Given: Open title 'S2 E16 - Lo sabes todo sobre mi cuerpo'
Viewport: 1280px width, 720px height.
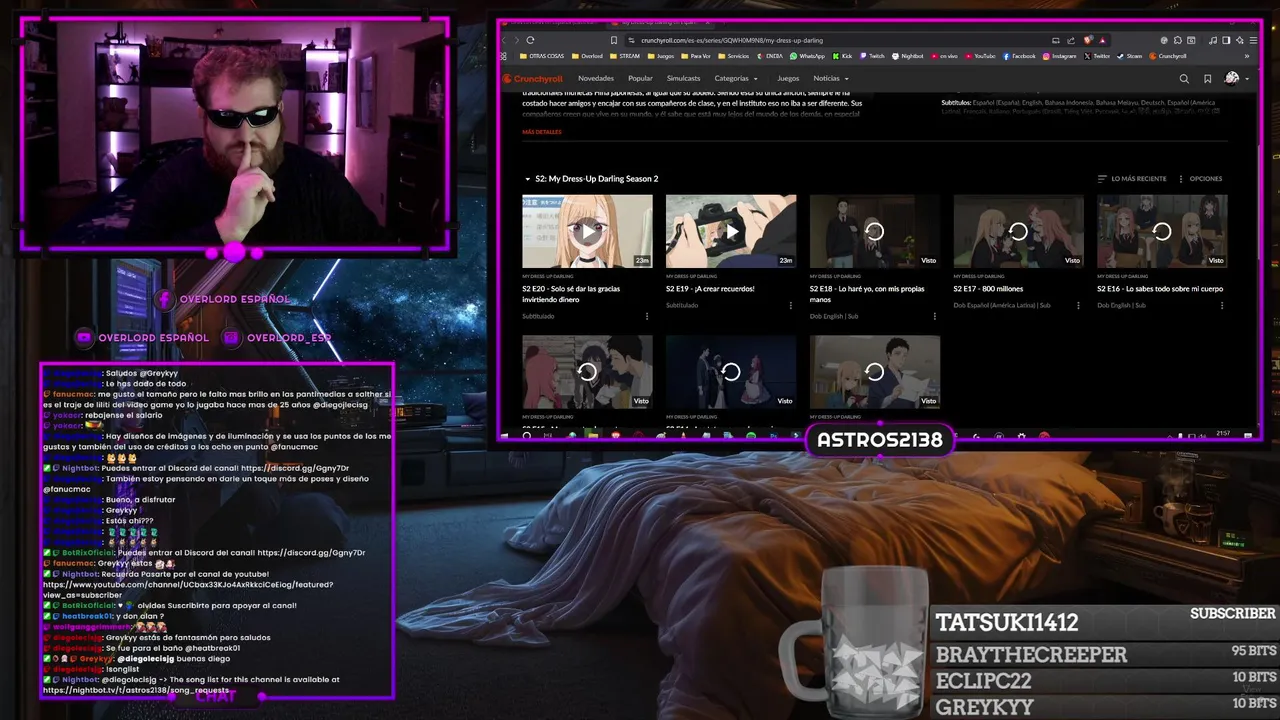Looking at the screenshot, I should click(1160, 289).
